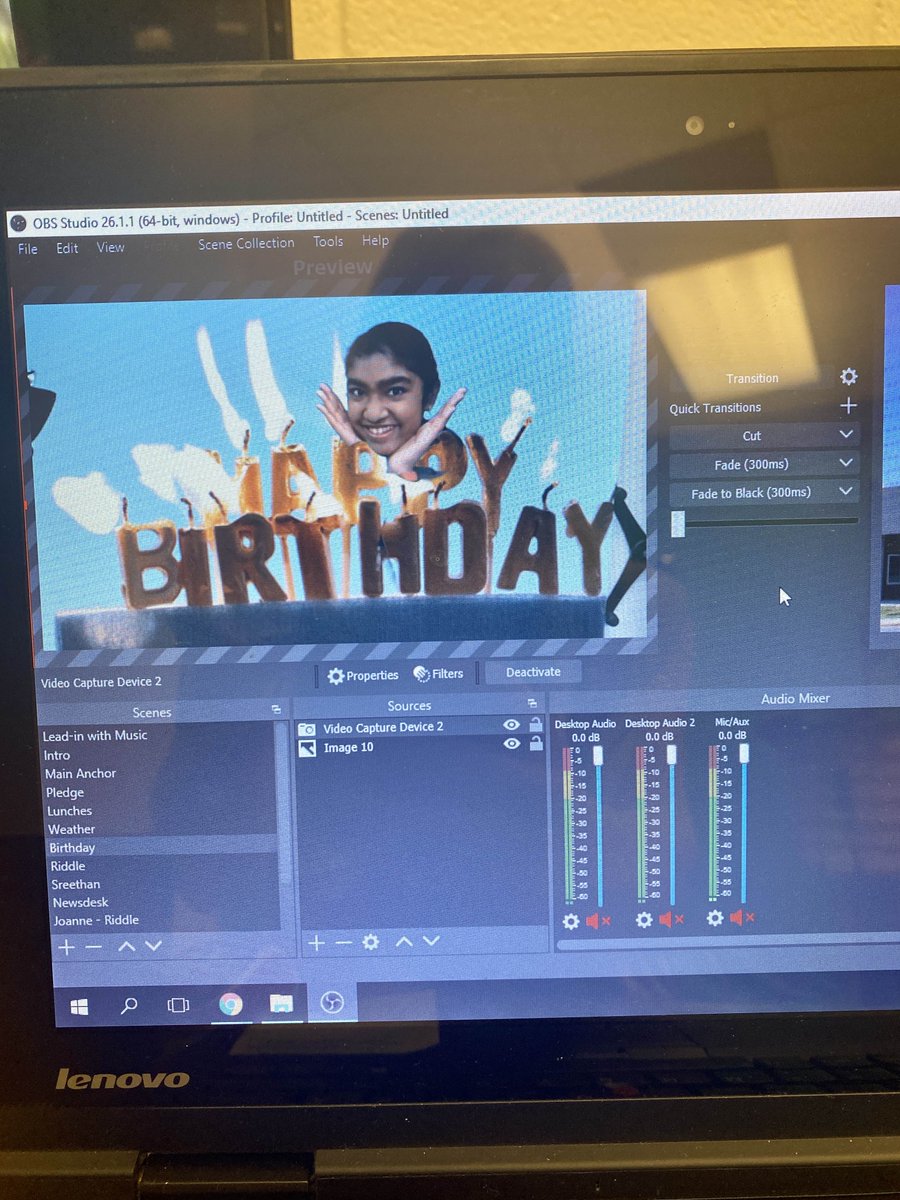Screen dimensions: 900x1200
Task: Open the Transition settings gear
Action: click(848, 377)
